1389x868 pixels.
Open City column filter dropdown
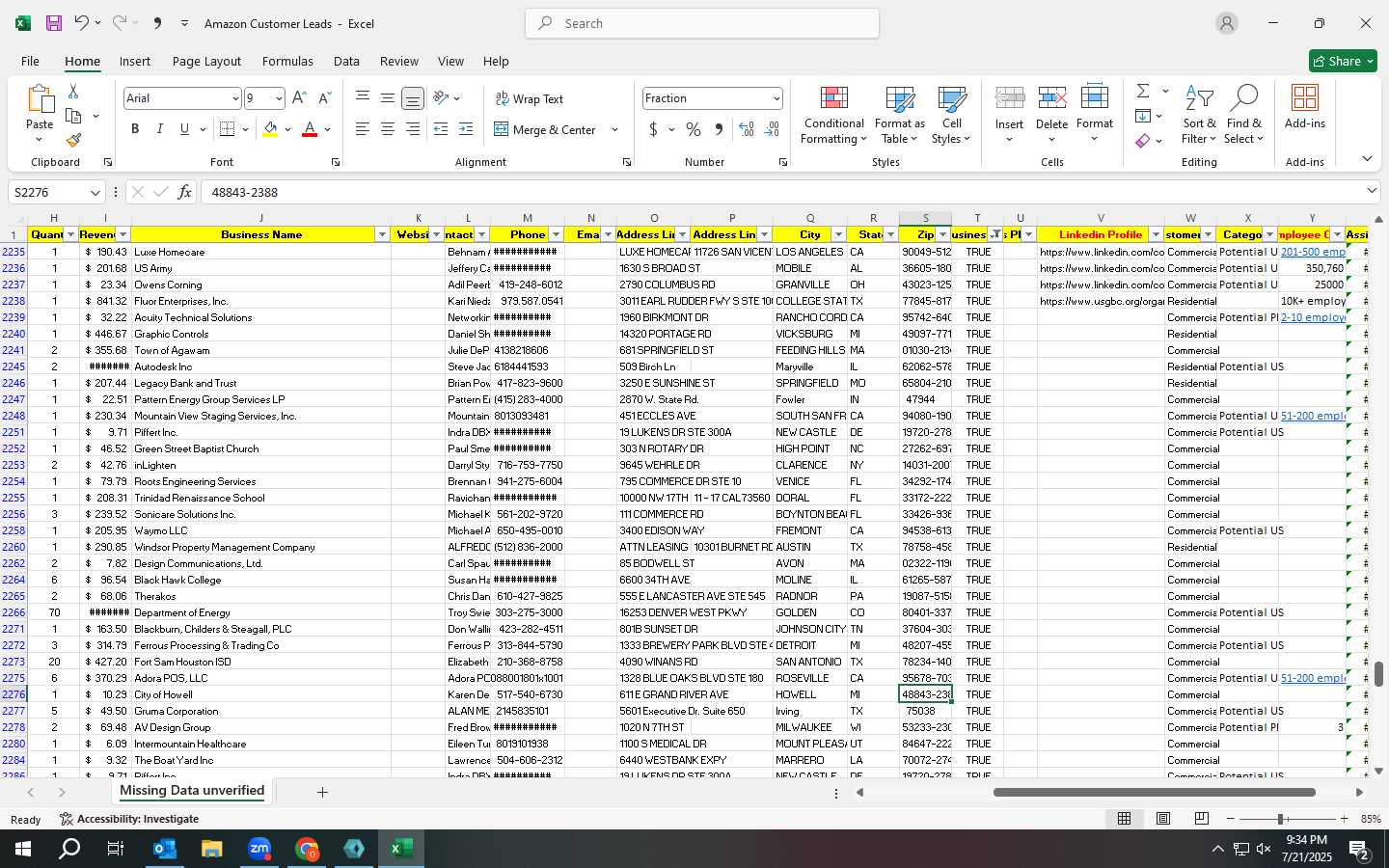coord(838,234)
